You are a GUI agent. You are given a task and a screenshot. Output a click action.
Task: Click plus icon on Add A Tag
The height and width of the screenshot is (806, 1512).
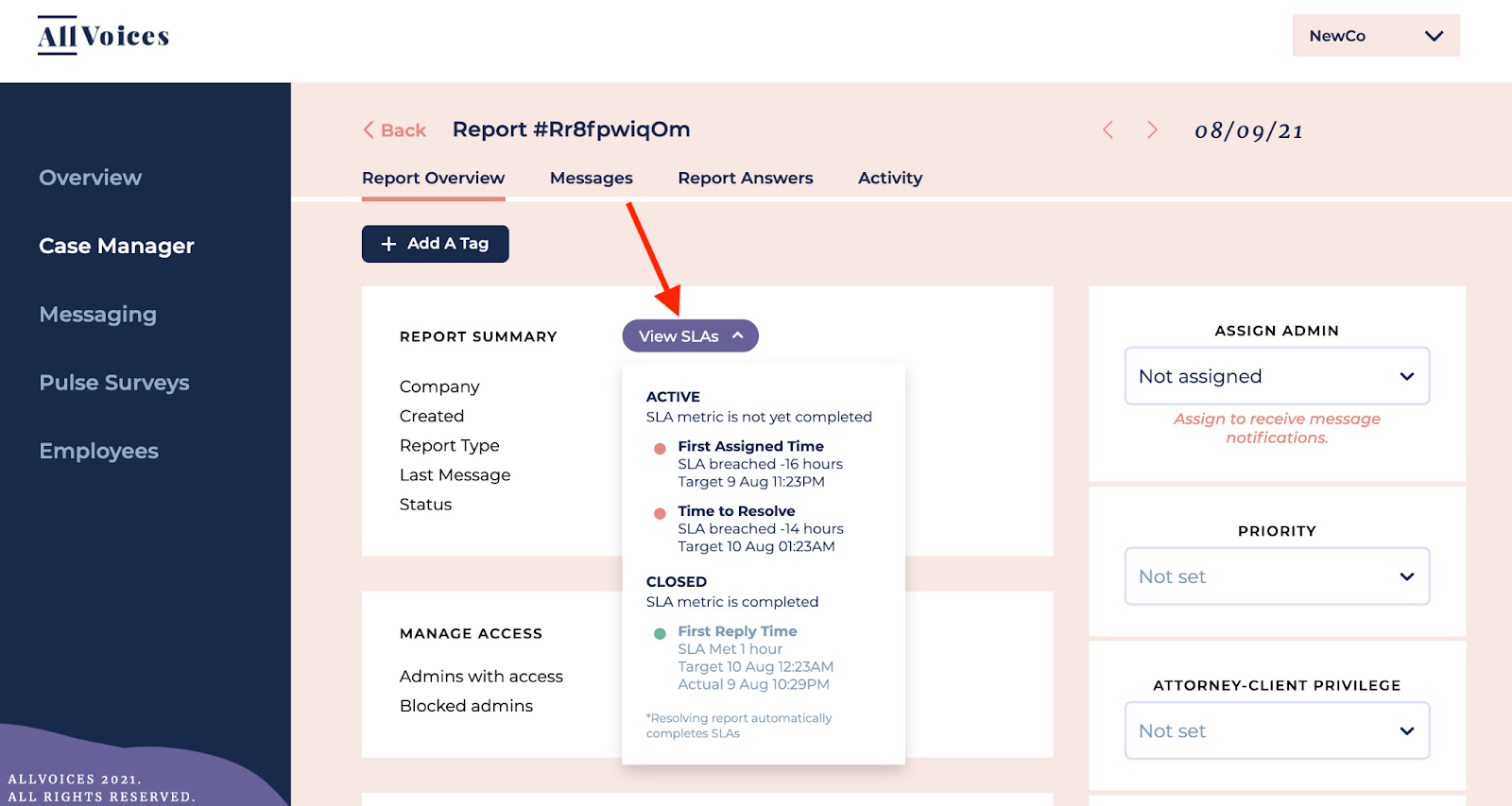tap(388, 244)
